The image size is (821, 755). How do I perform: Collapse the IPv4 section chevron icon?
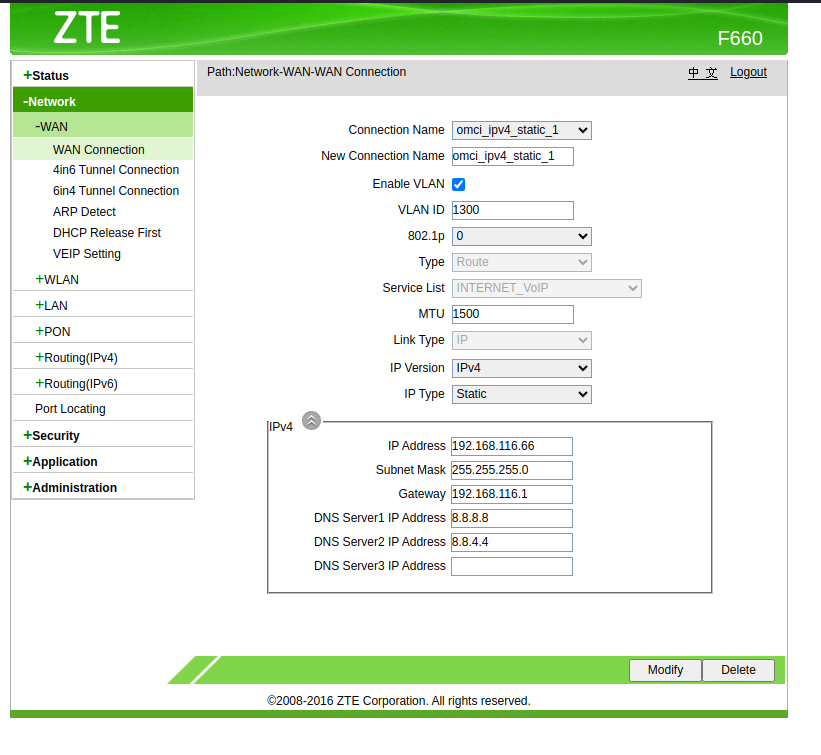click(x=311, y=421)
